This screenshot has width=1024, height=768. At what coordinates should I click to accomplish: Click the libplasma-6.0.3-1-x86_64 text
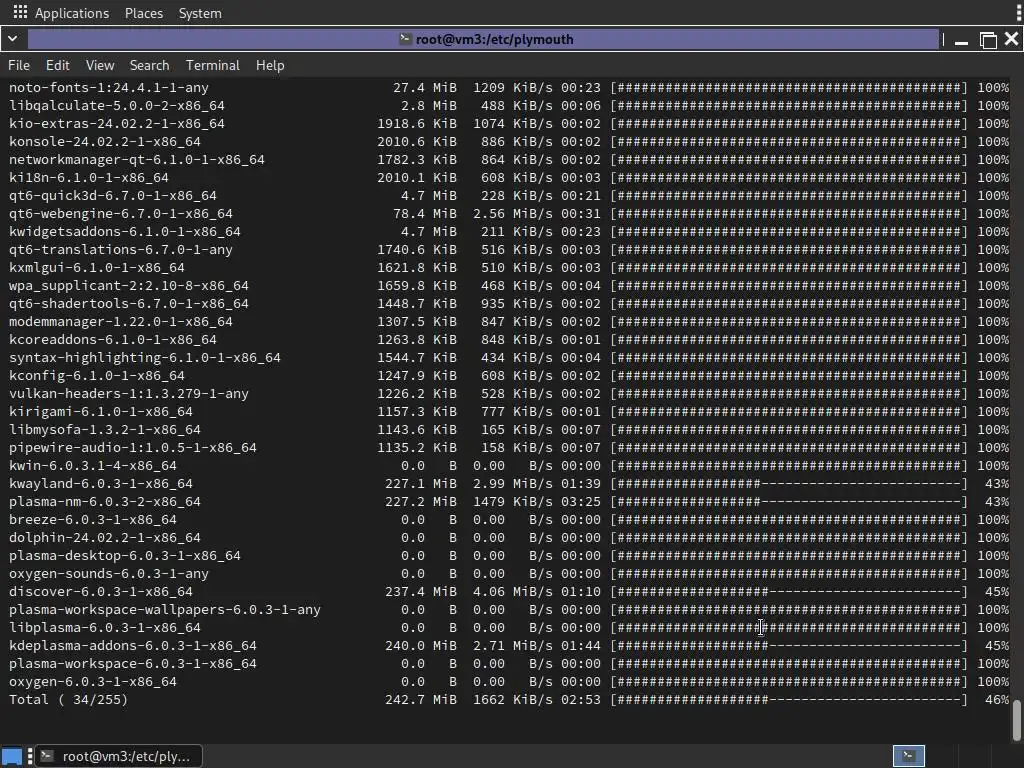104,628
